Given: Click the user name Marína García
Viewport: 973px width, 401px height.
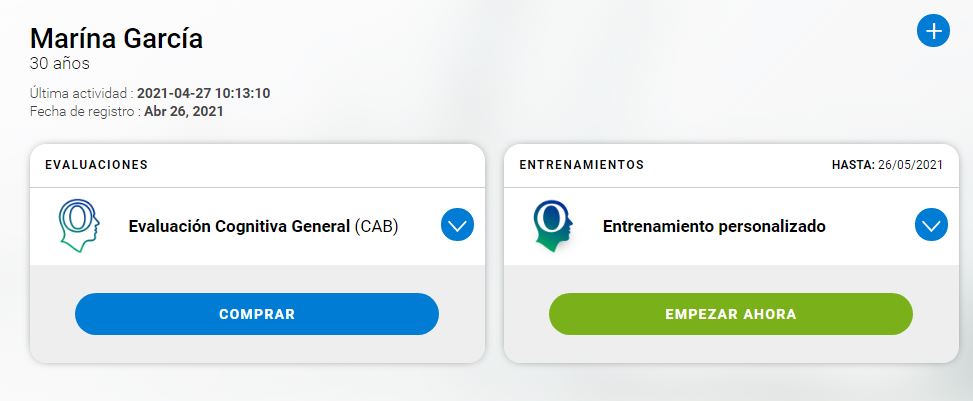Looking at the screenshot, I should (x=117, y=39).
